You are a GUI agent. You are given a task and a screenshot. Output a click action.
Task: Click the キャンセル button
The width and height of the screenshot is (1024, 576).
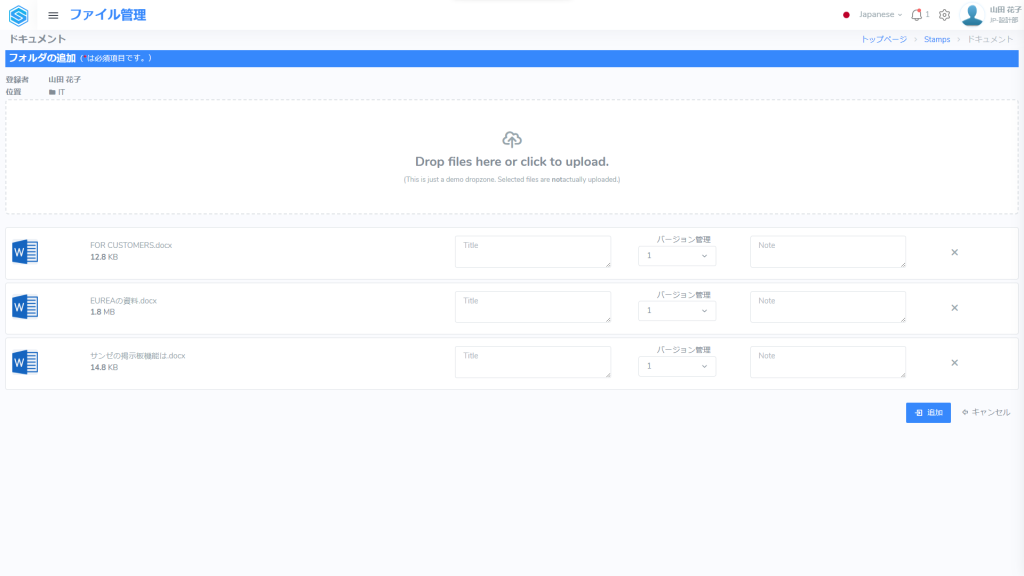(986, 412)
